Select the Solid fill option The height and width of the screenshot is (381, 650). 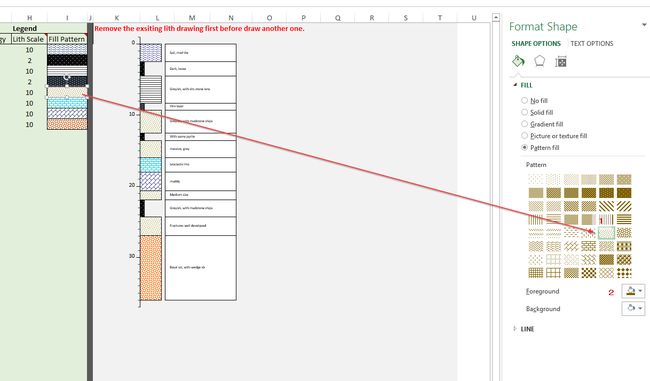coord(524,112)
